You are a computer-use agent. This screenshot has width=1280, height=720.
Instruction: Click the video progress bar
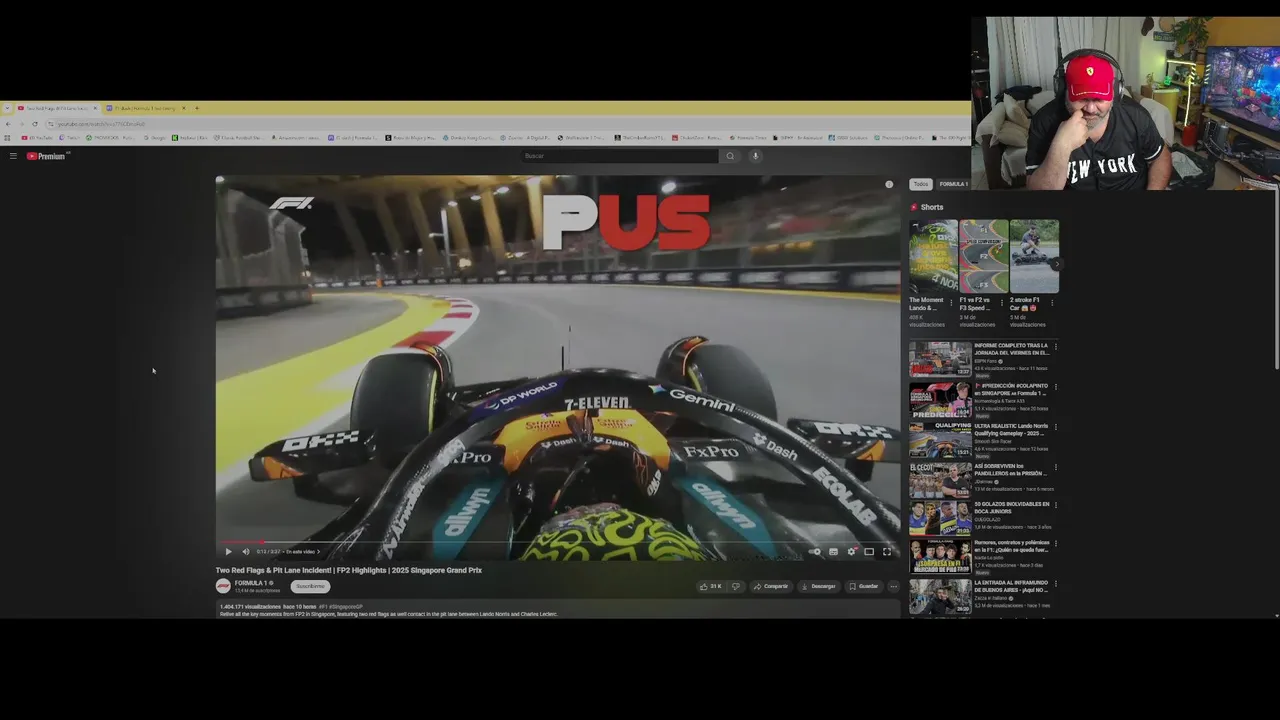558,542
